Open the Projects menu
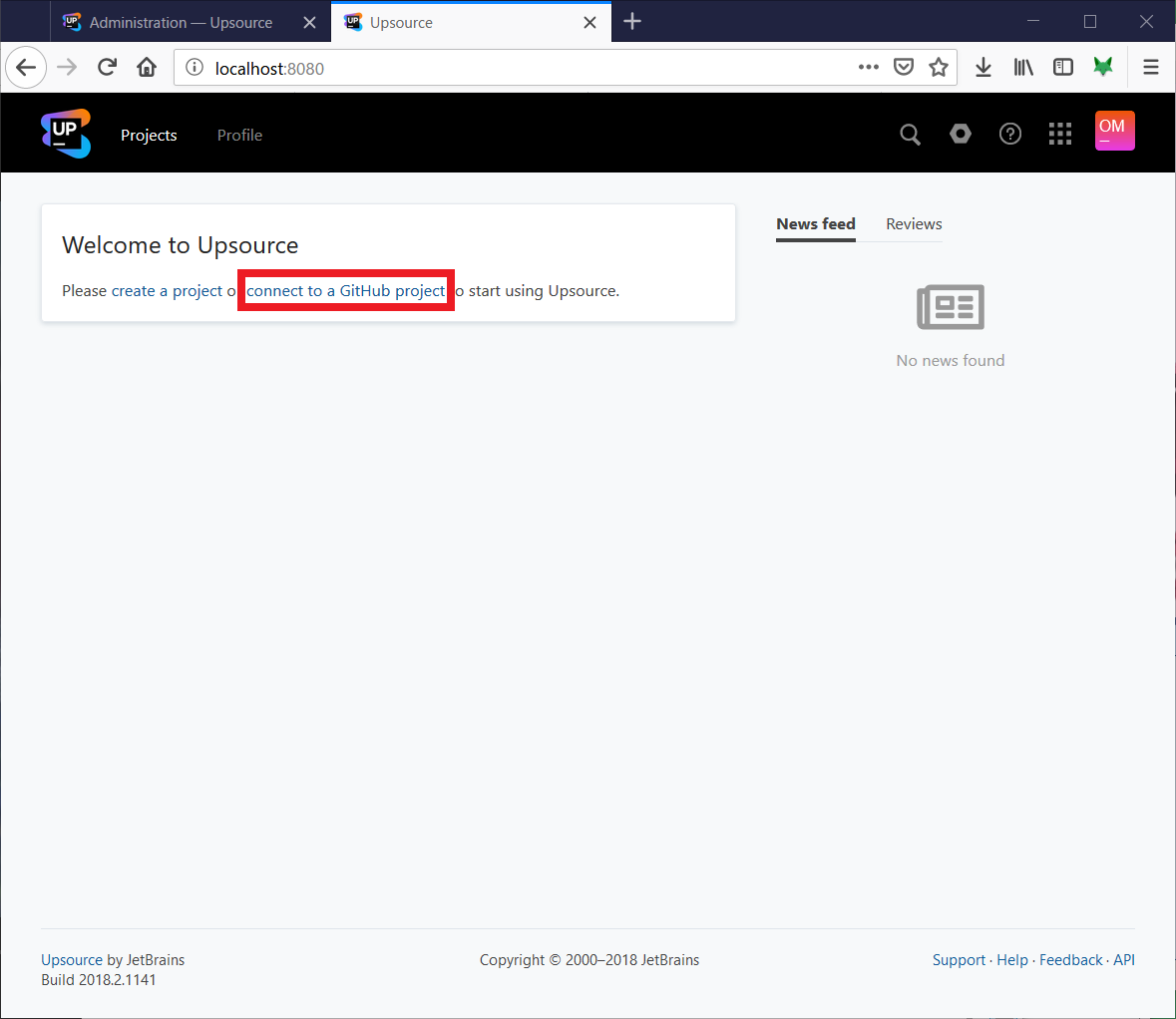 pyautogui.click(x=149, y=135)
